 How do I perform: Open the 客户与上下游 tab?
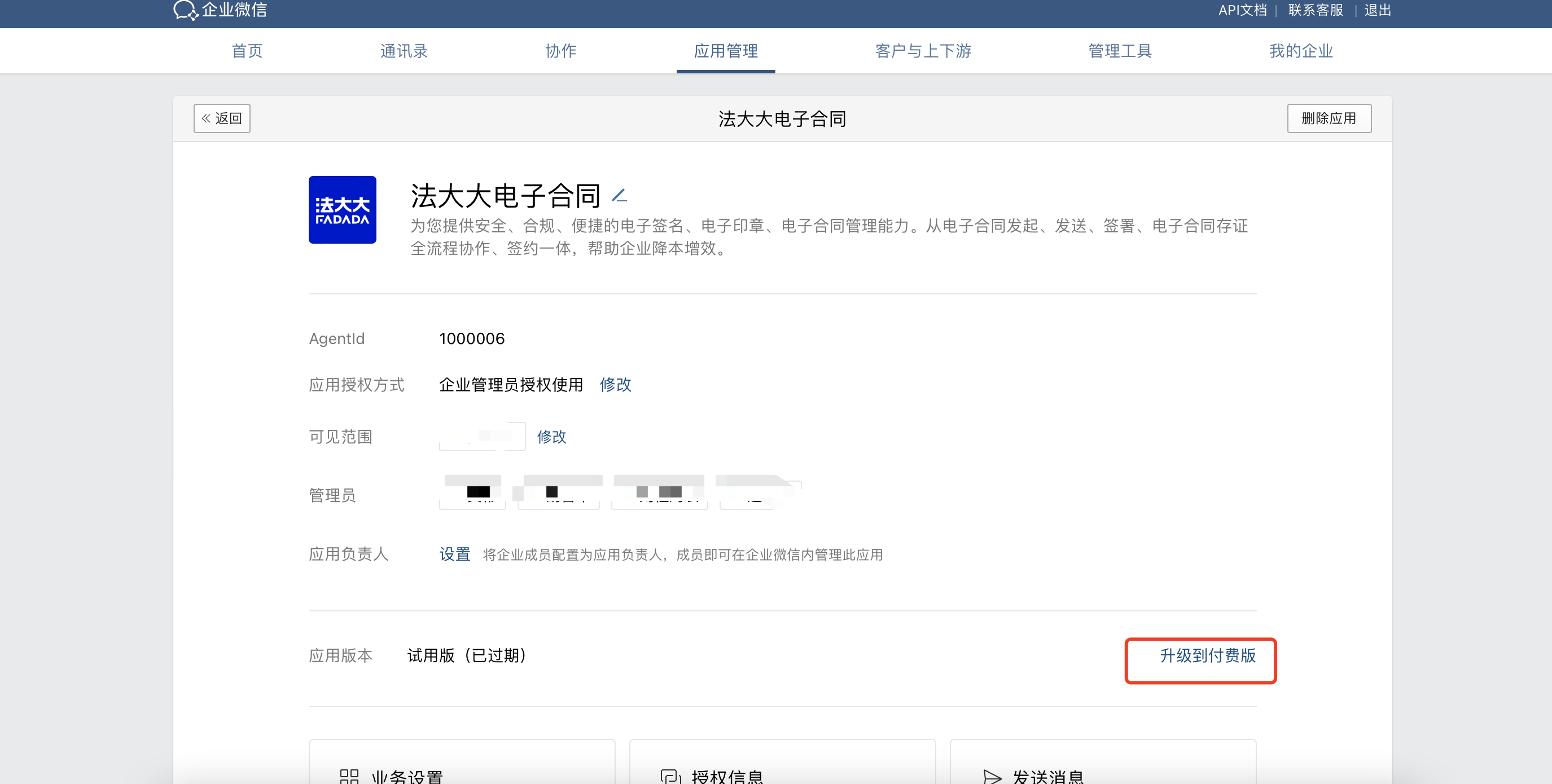(x=923, y=51)
